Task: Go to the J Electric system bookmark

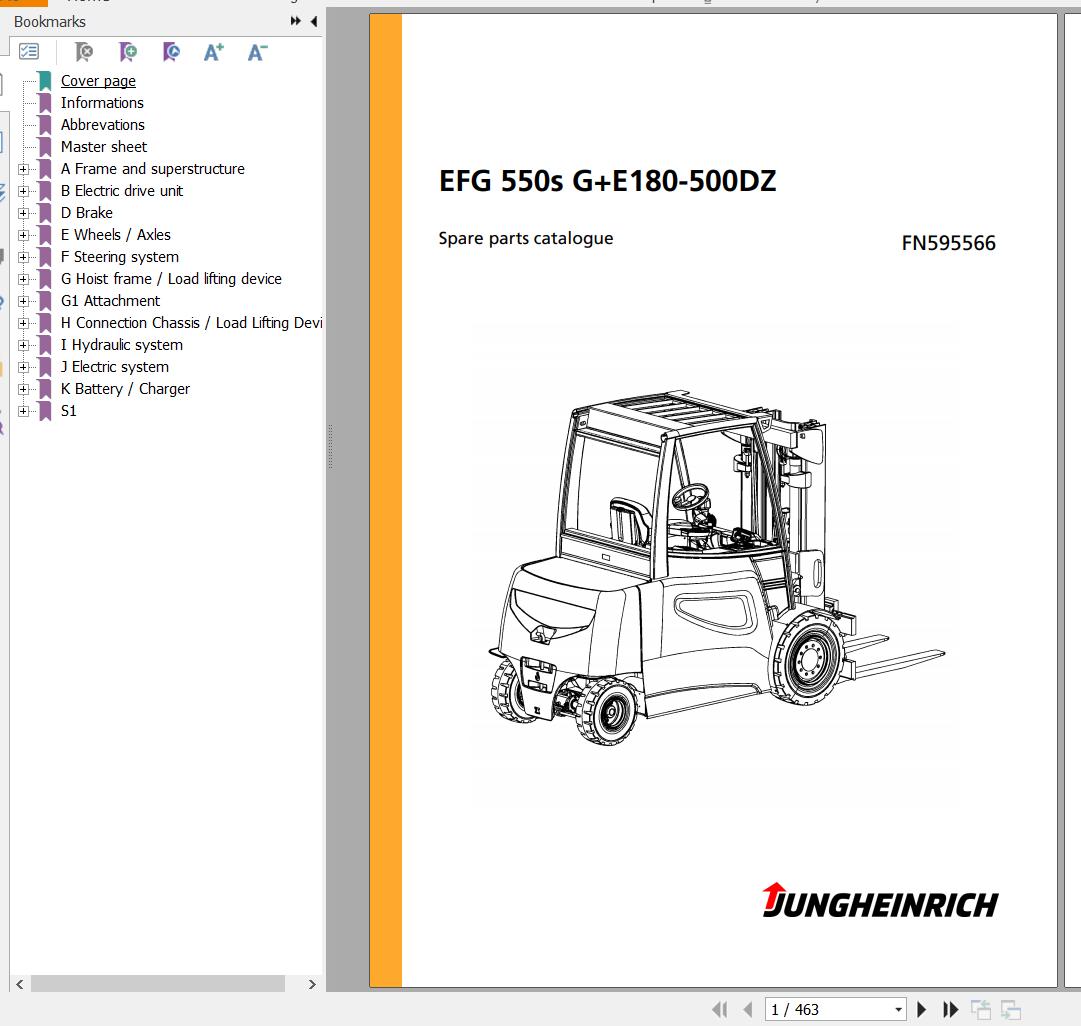Action: (114, 367)
